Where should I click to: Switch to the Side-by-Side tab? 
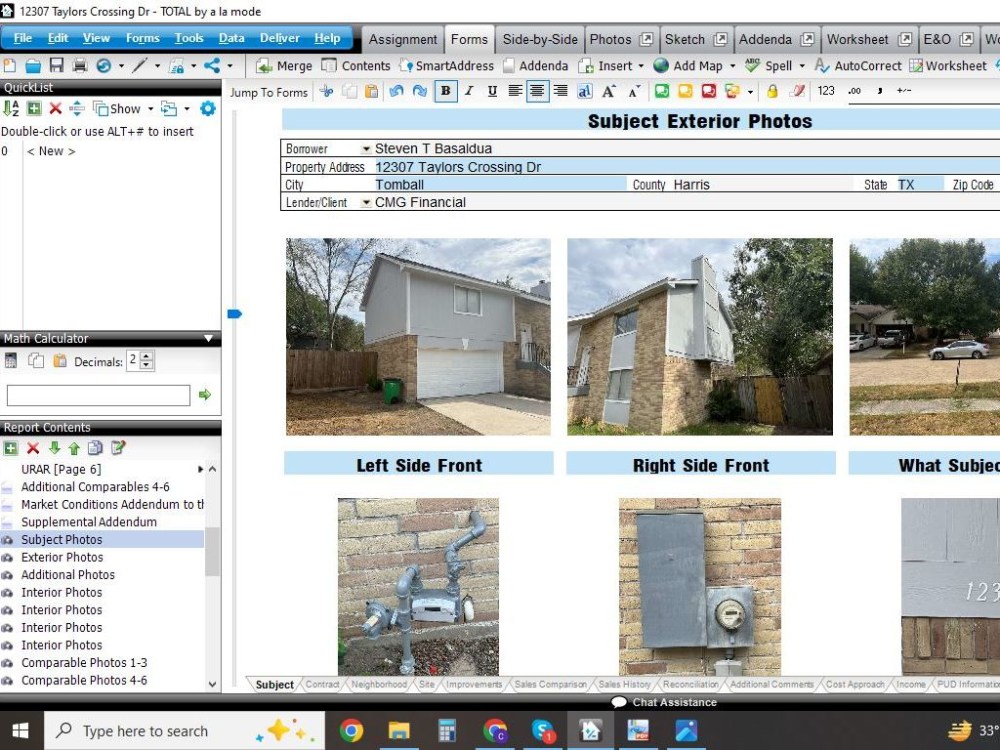pos(540,40)
